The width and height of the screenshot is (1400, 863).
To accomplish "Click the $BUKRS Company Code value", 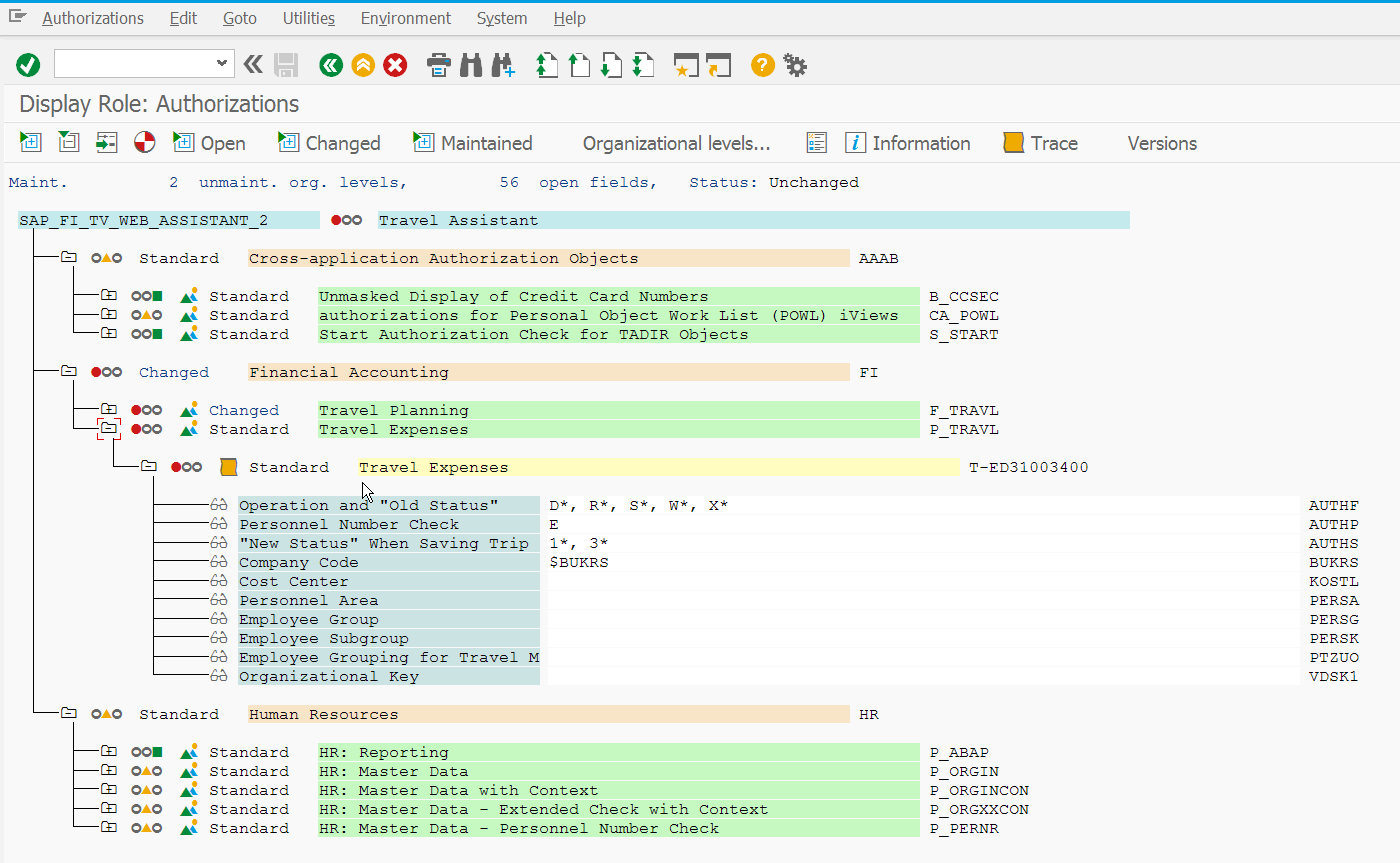I will coord(579,562).
